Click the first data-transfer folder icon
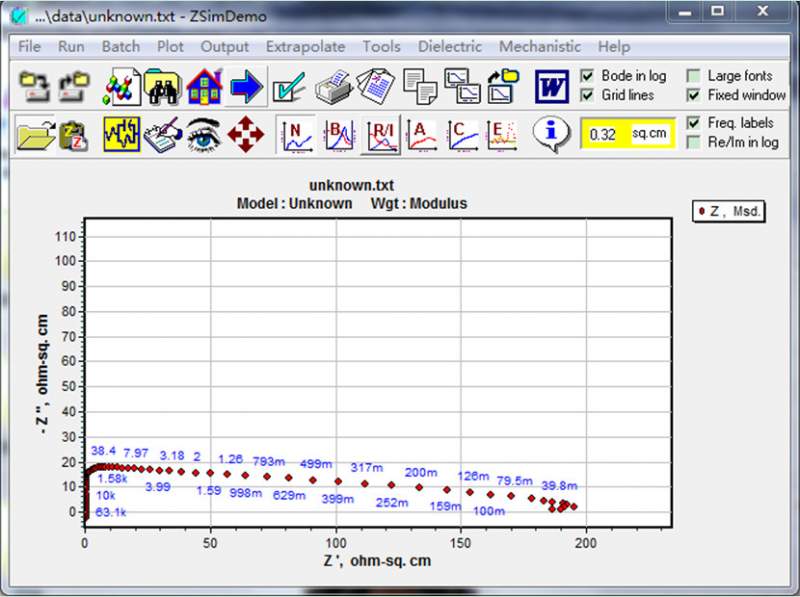Screen dimensions: 800x597 [34, 86]
